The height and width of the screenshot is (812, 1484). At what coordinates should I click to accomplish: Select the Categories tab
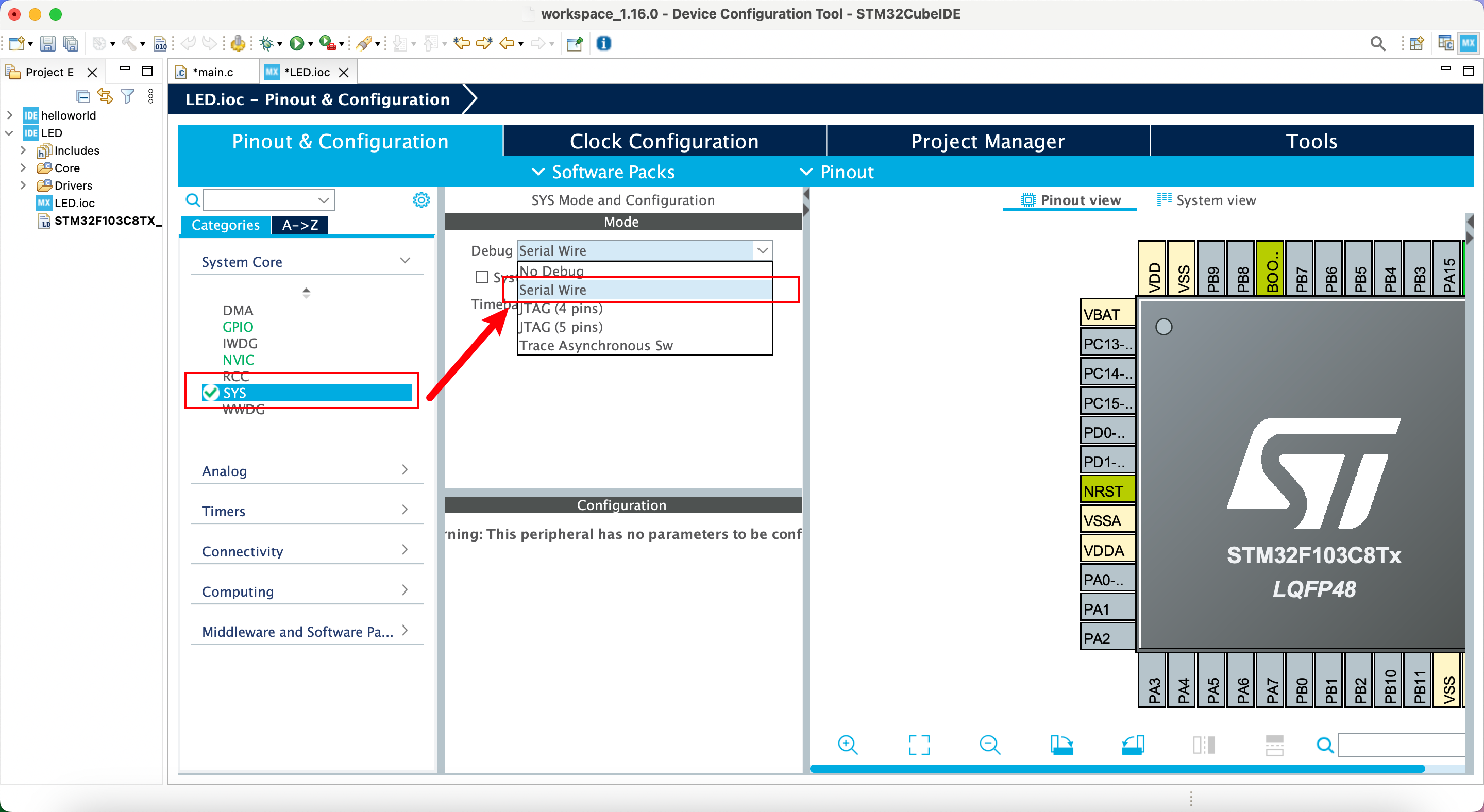click(225, 225)
